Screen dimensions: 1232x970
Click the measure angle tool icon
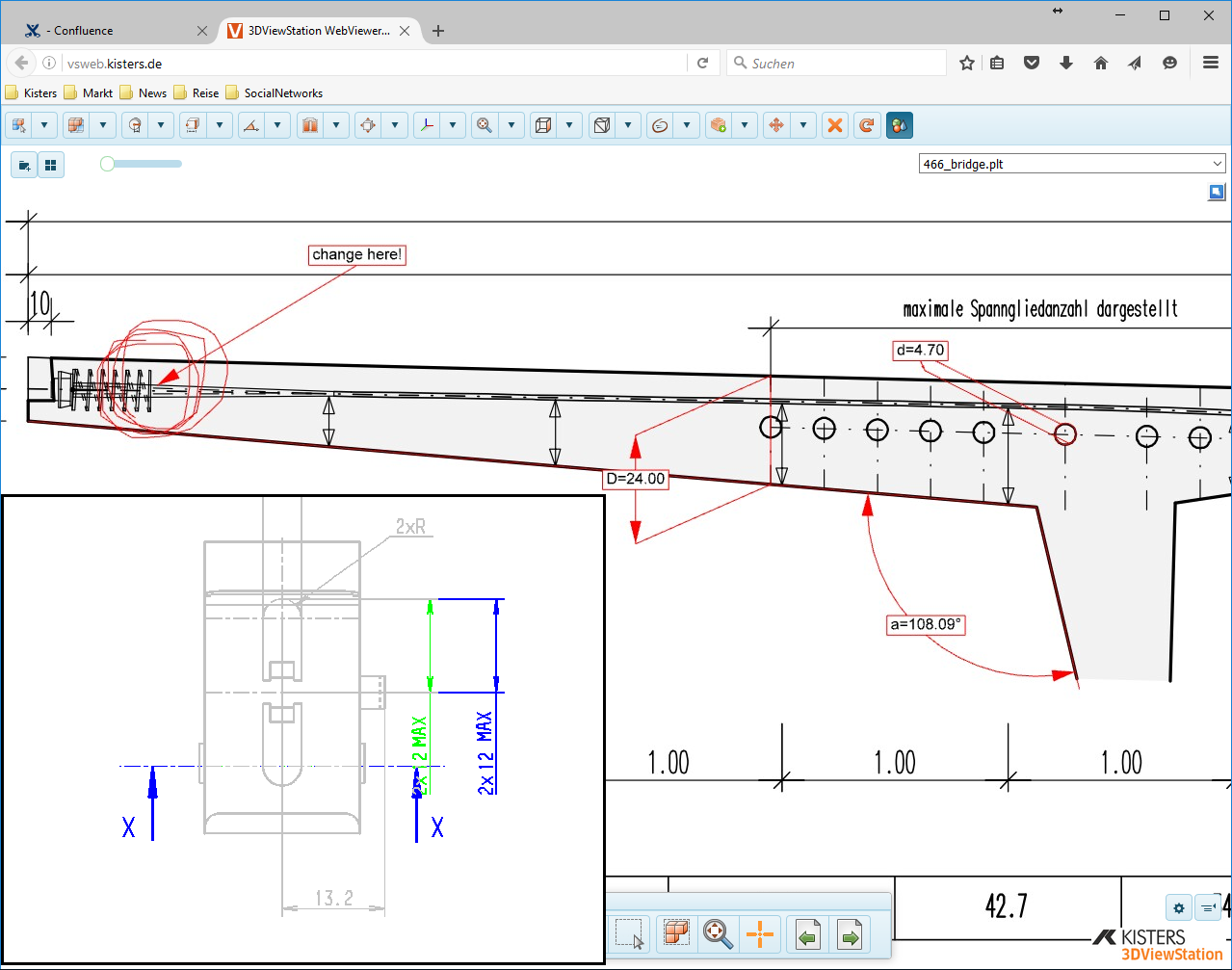coord(251,125)
